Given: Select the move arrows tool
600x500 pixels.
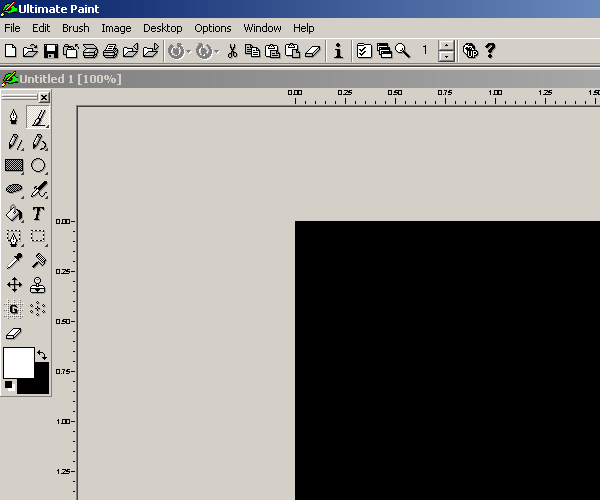Looking at the screenshot, I should [14, 285].
